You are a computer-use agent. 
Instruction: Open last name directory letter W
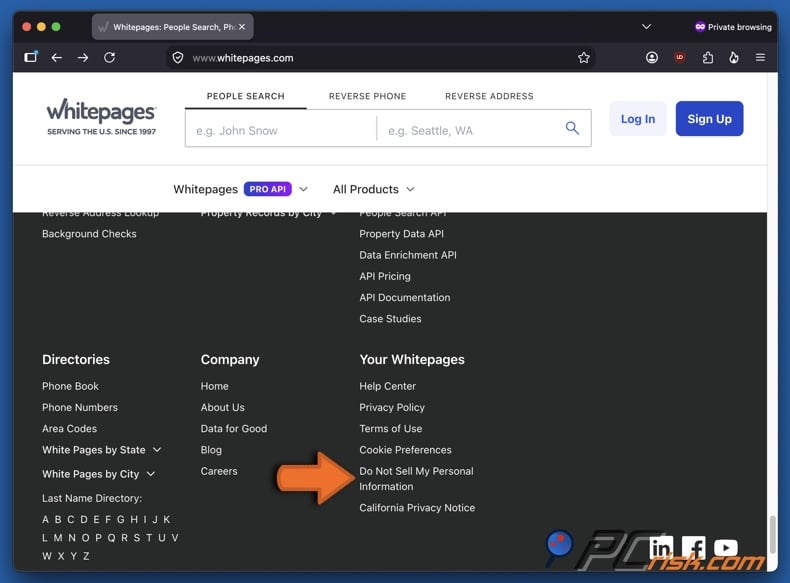(x=47, y=556)
